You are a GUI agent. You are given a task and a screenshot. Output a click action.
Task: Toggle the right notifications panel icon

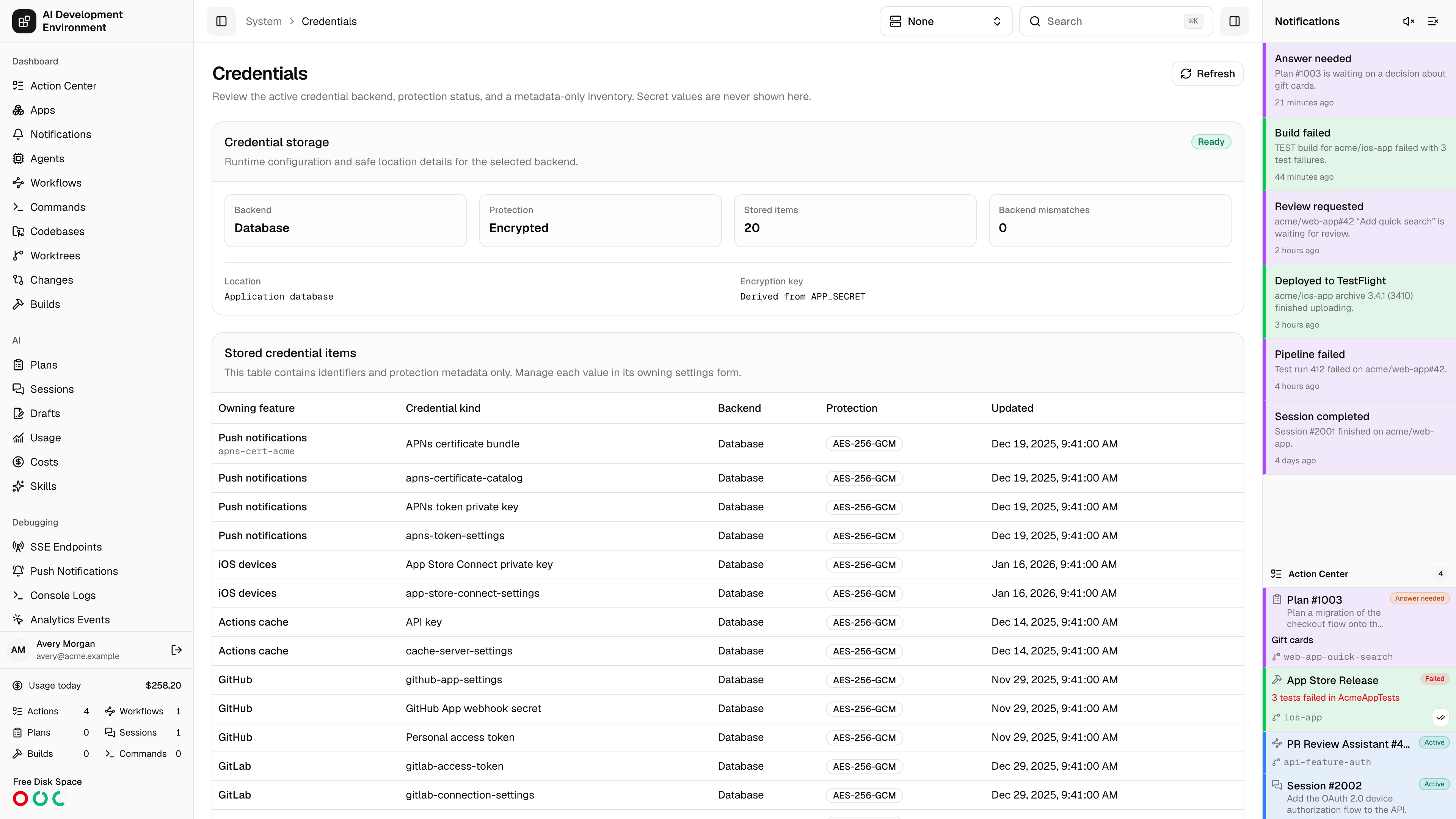(1234, 21)
